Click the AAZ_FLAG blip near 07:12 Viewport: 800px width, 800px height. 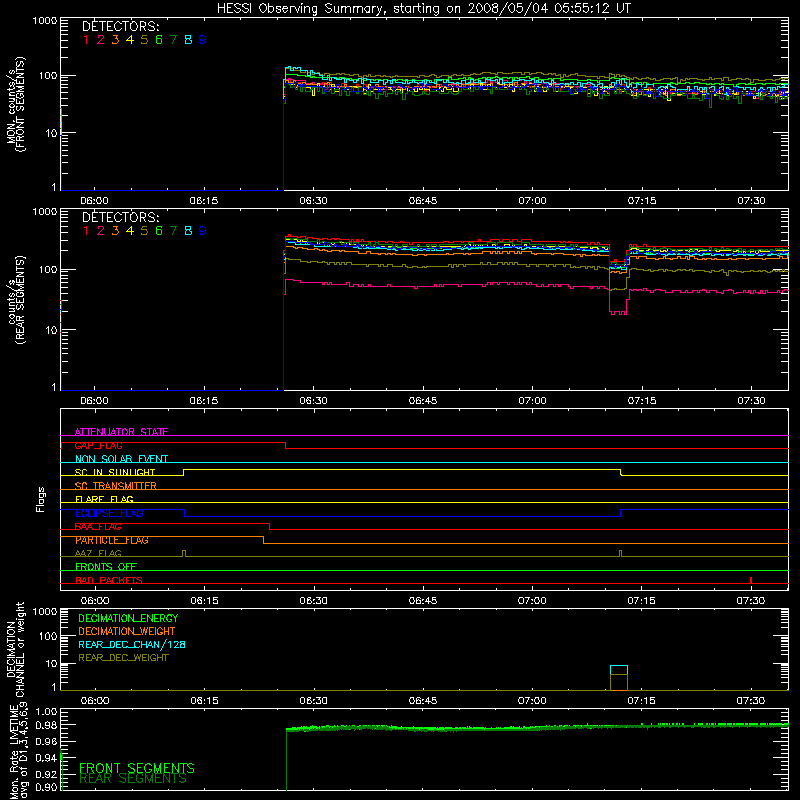(620, 553)
